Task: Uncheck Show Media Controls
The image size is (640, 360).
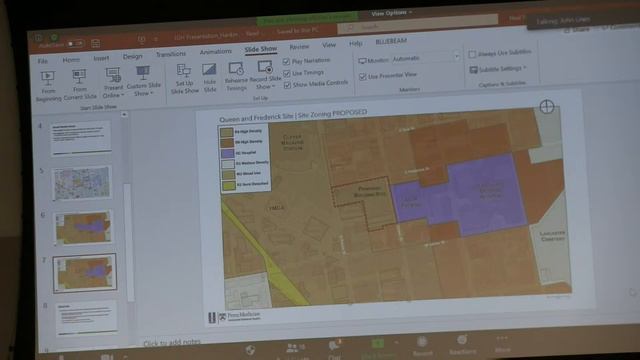Action: pos(287,85)
